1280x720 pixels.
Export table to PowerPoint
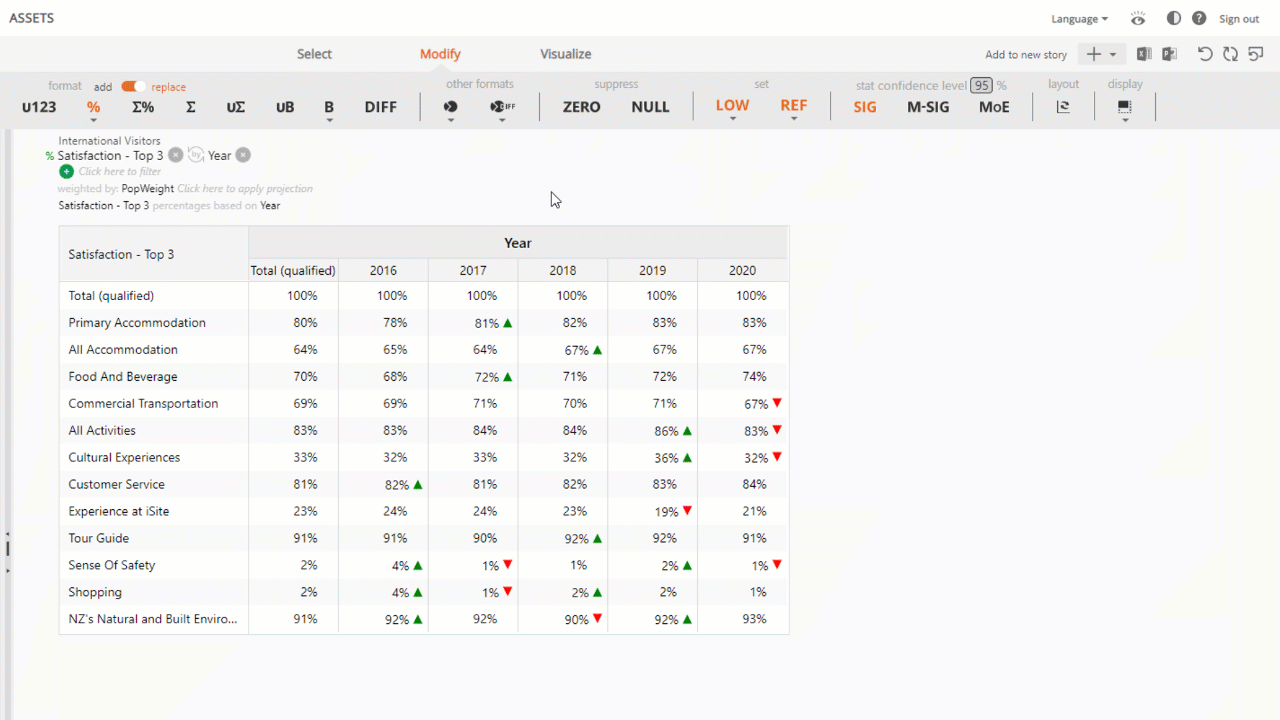(x=1168, y=54)
